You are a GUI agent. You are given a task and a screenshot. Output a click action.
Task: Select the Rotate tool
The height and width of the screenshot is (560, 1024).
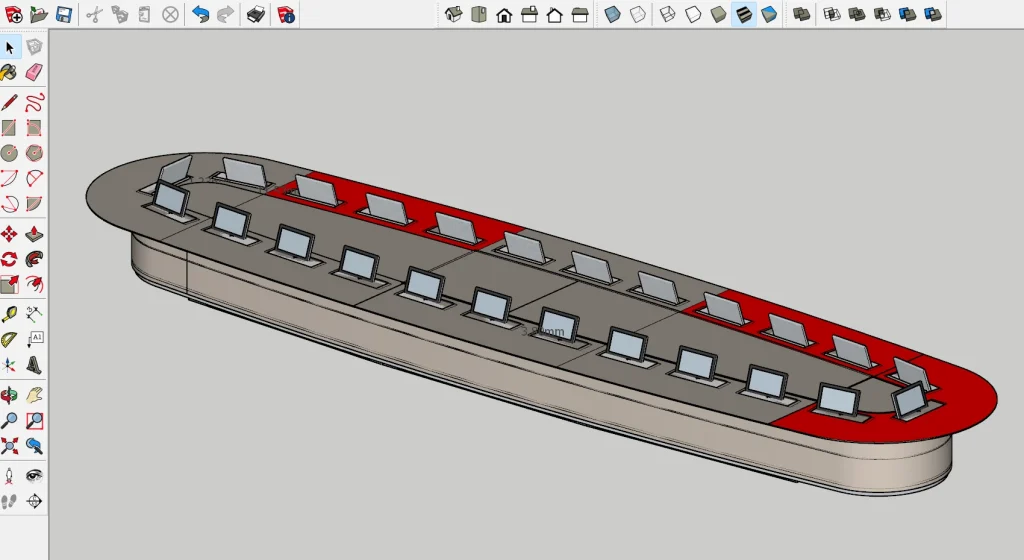pyautogui.click(x=9, y=259)
